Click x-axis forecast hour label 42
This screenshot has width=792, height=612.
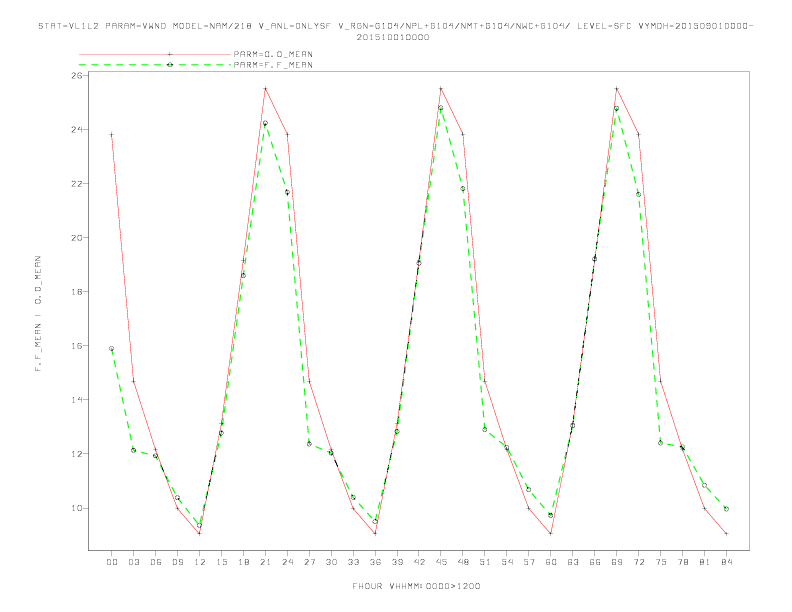419,562
